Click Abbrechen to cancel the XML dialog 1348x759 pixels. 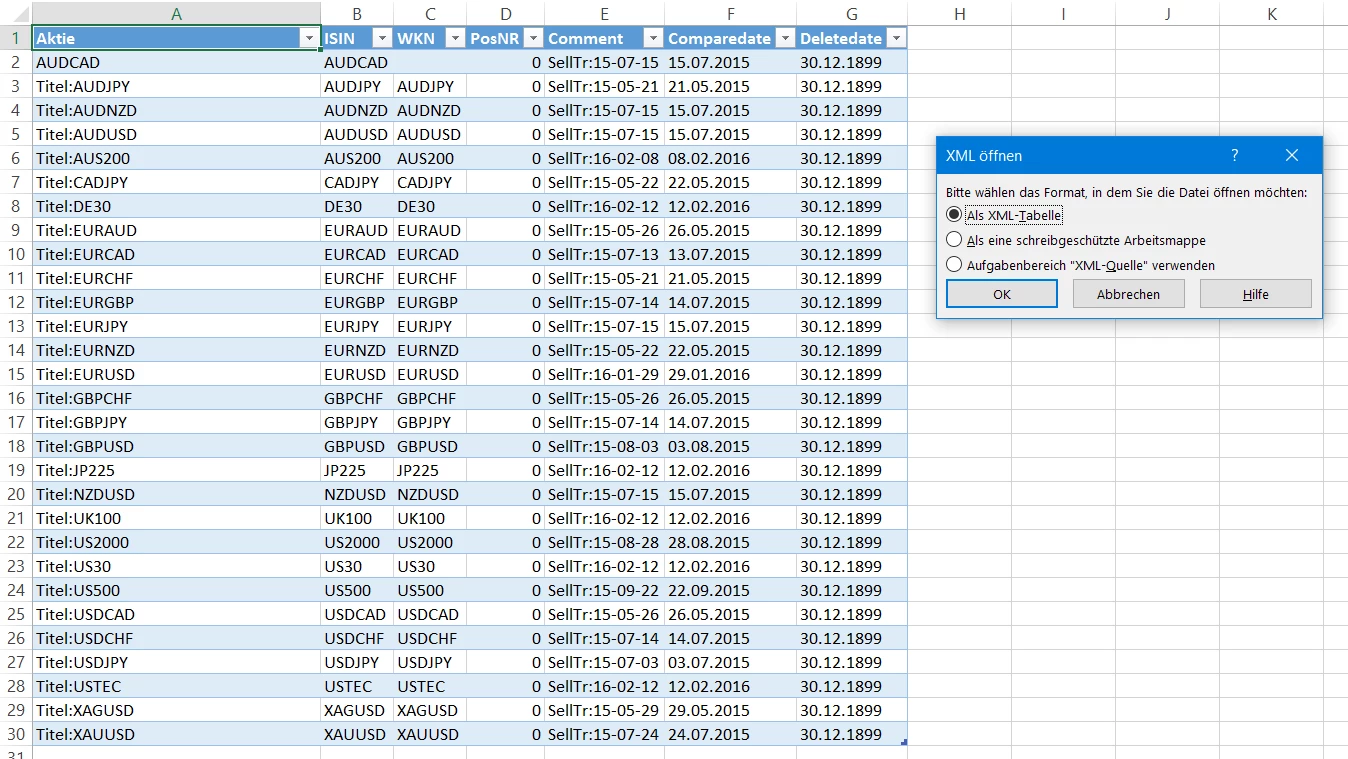(1129, 294)
